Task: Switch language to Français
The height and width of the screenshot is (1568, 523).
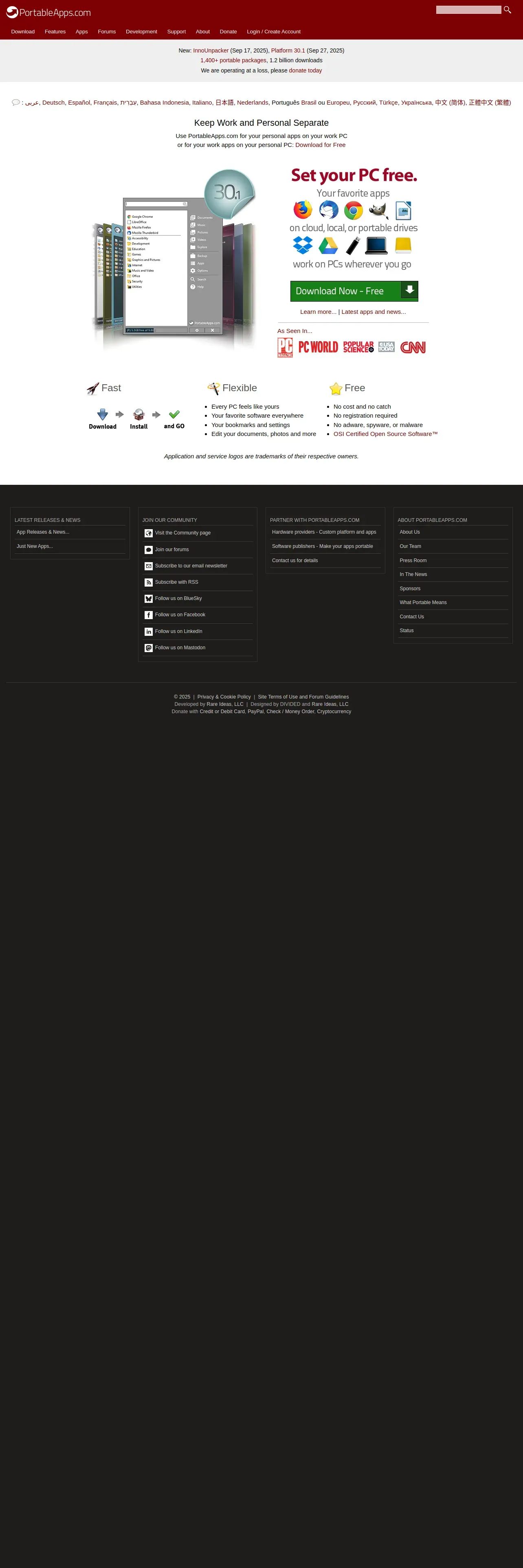Action: (105, 102)
